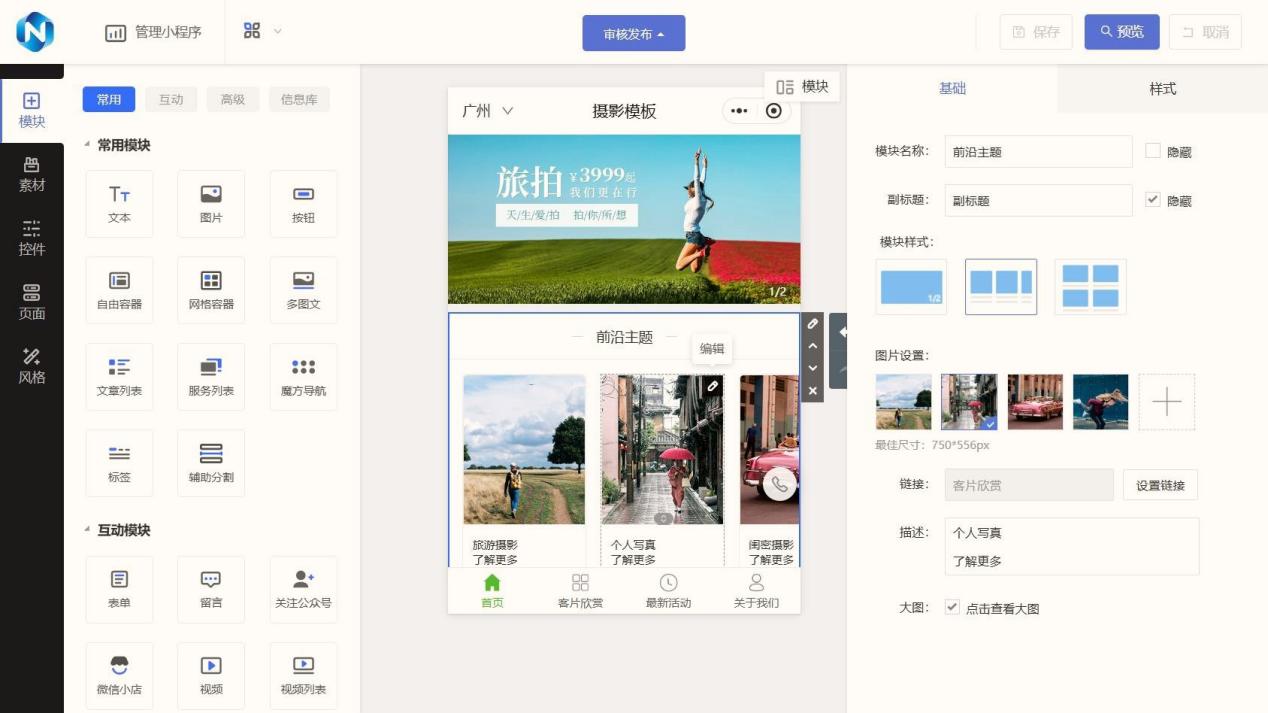Select the 魔方导航 module
1268x713 pixels.
click(x=303, y=377)
